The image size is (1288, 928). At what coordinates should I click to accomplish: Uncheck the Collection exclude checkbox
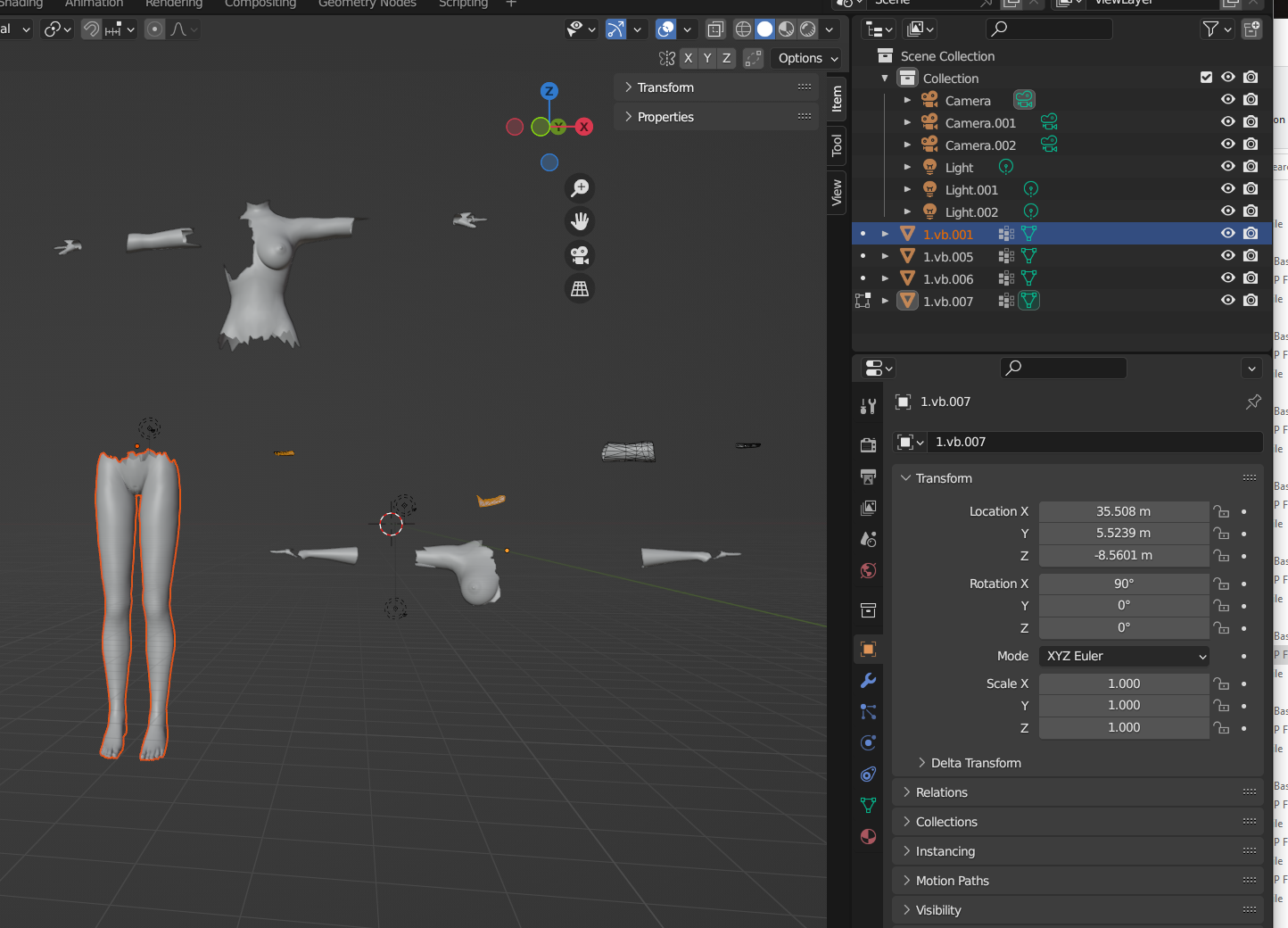1206,78
